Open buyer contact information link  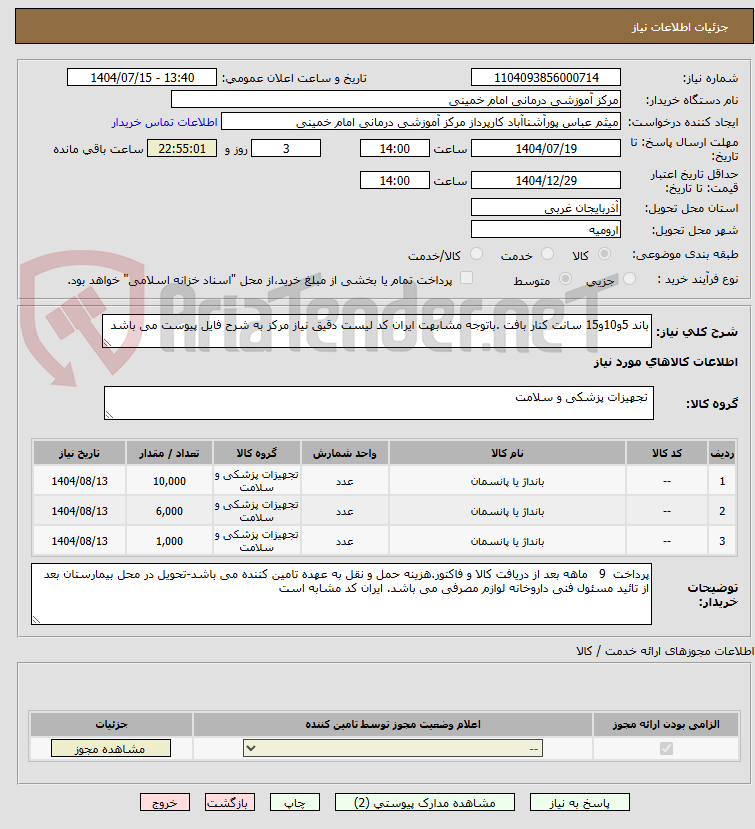[x=164, y=122]
